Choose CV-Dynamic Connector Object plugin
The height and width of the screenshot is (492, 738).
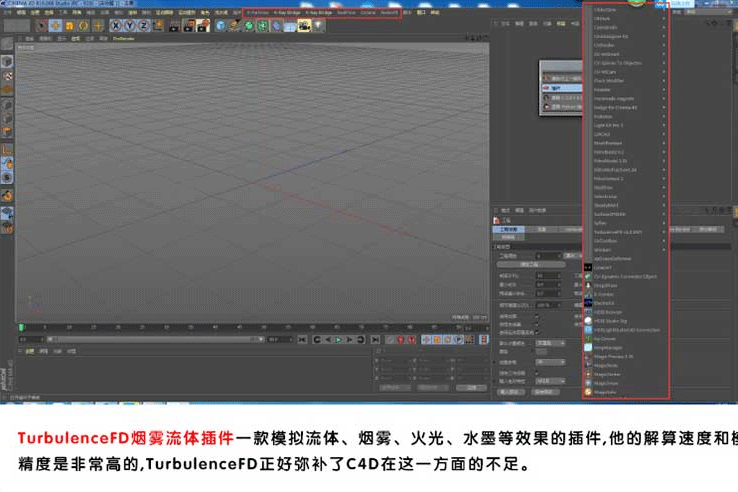point(627,277)
